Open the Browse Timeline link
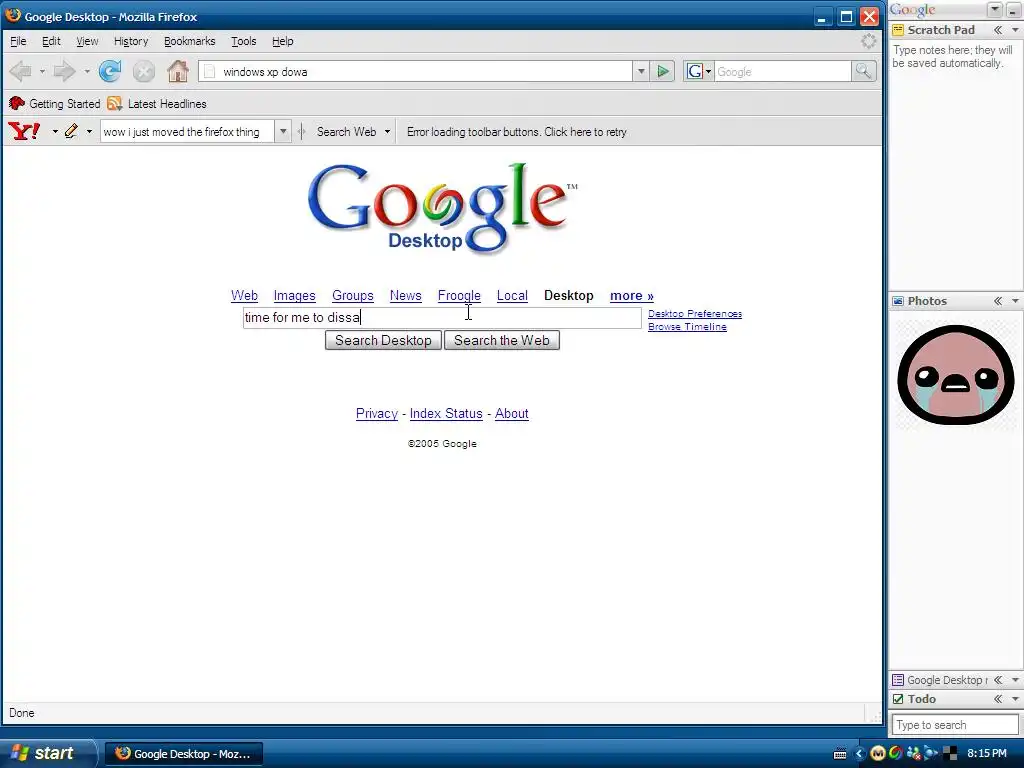 coord(687,327)
